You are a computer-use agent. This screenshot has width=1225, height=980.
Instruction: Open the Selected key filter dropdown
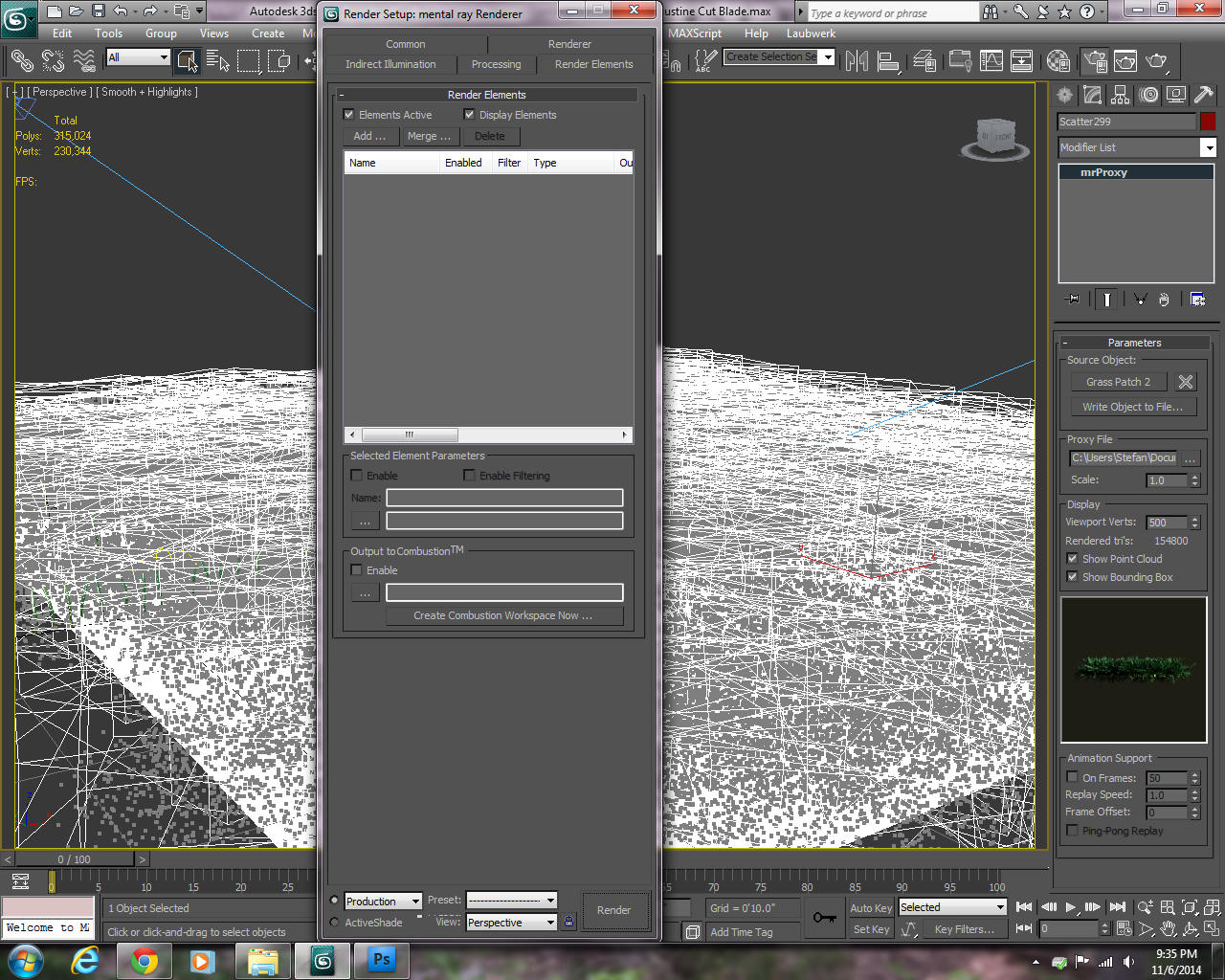pyautogui.click(x=952, y=907)
